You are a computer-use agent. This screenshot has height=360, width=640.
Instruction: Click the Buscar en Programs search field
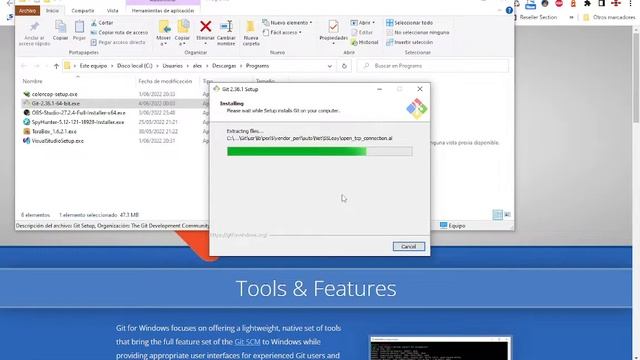(x=433, y=66)
